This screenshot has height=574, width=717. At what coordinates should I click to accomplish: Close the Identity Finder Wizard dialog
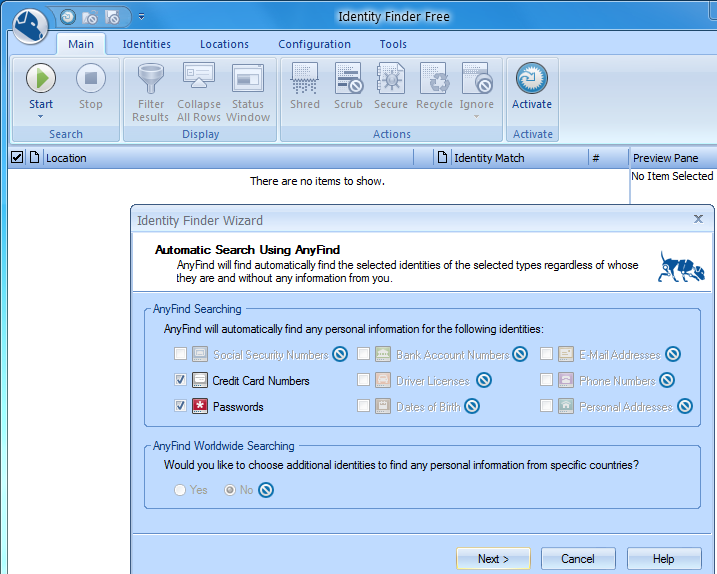[x=698, y=219]
